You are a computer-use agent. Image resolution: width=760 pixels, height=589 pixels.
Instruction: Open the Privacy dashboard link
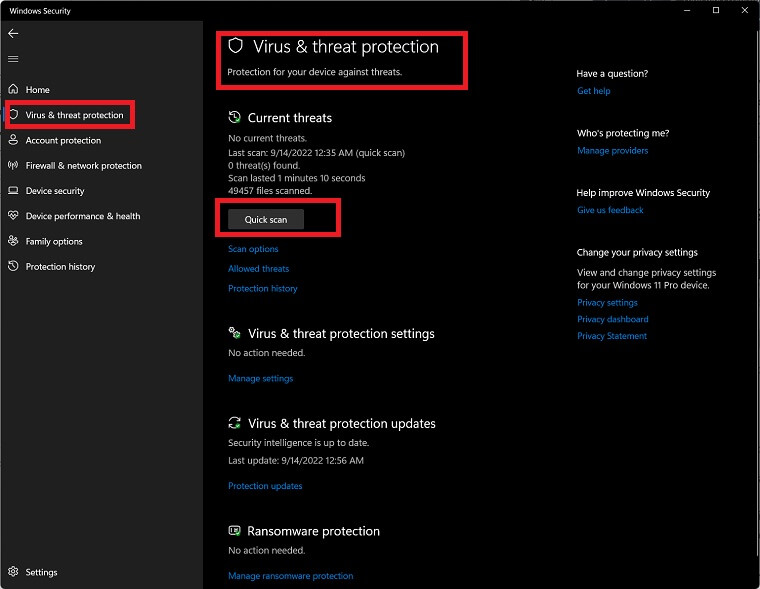[x=612, y=319]
